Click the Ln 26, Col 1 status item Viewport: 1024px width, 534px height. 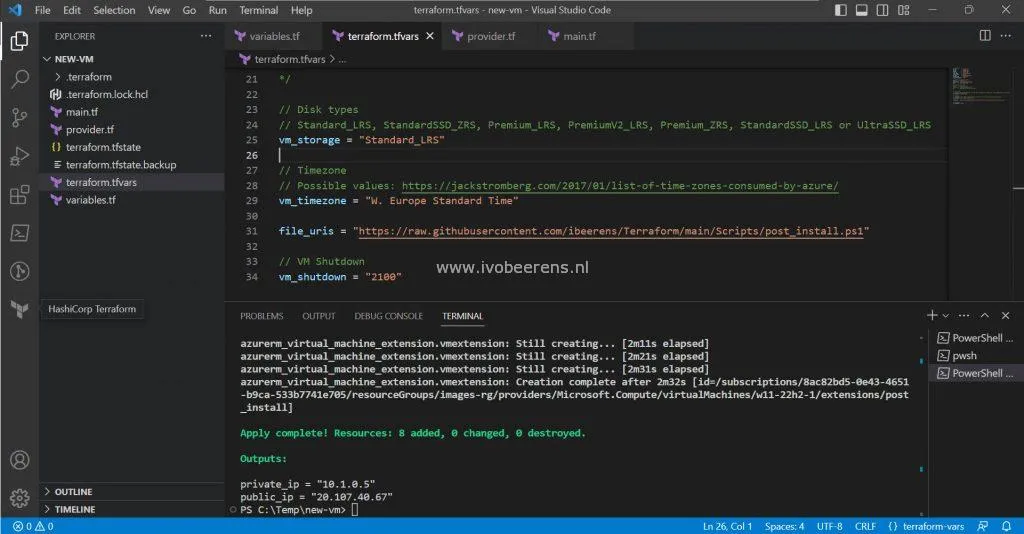728,526
